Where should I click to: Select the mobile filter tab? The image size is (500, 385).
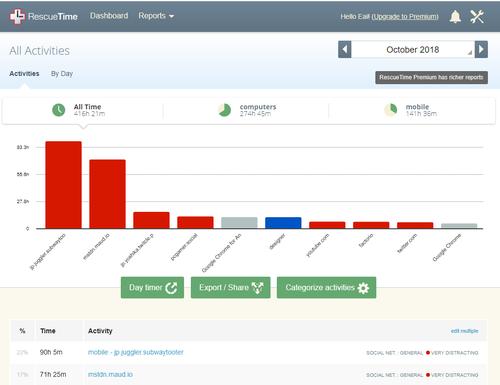click(x=412, y=110)
